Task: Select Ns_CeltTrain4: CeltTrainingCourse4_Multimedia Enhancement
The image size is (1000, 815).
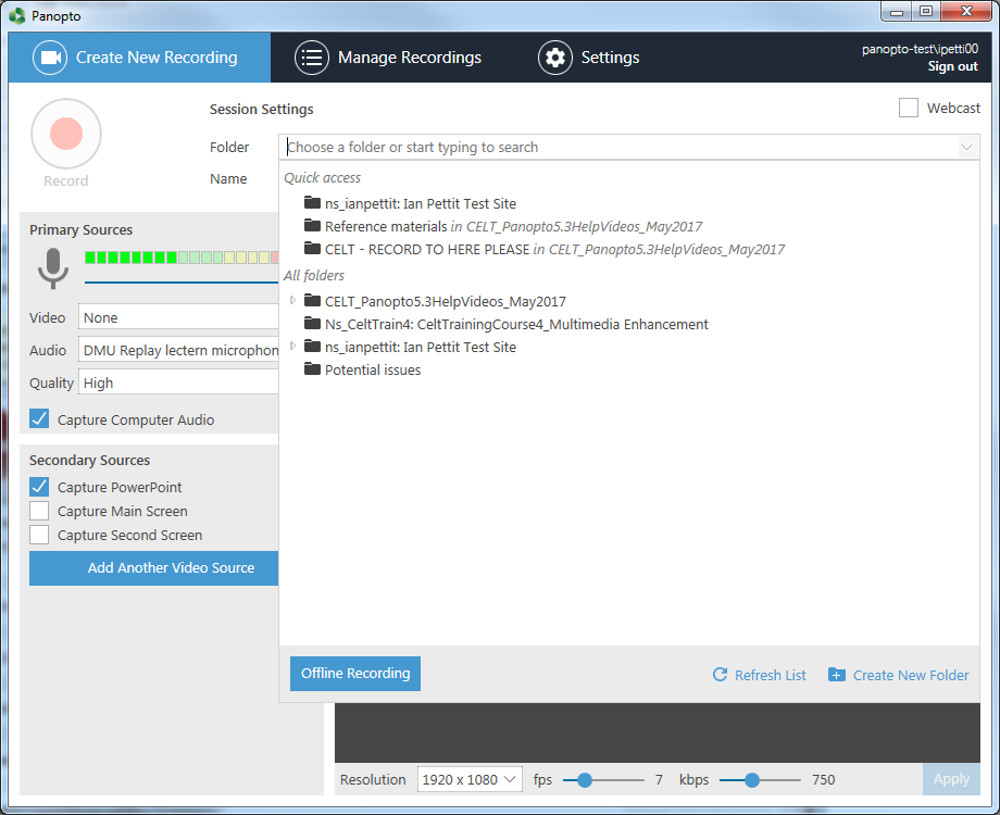Action: (x=516, y=324)
